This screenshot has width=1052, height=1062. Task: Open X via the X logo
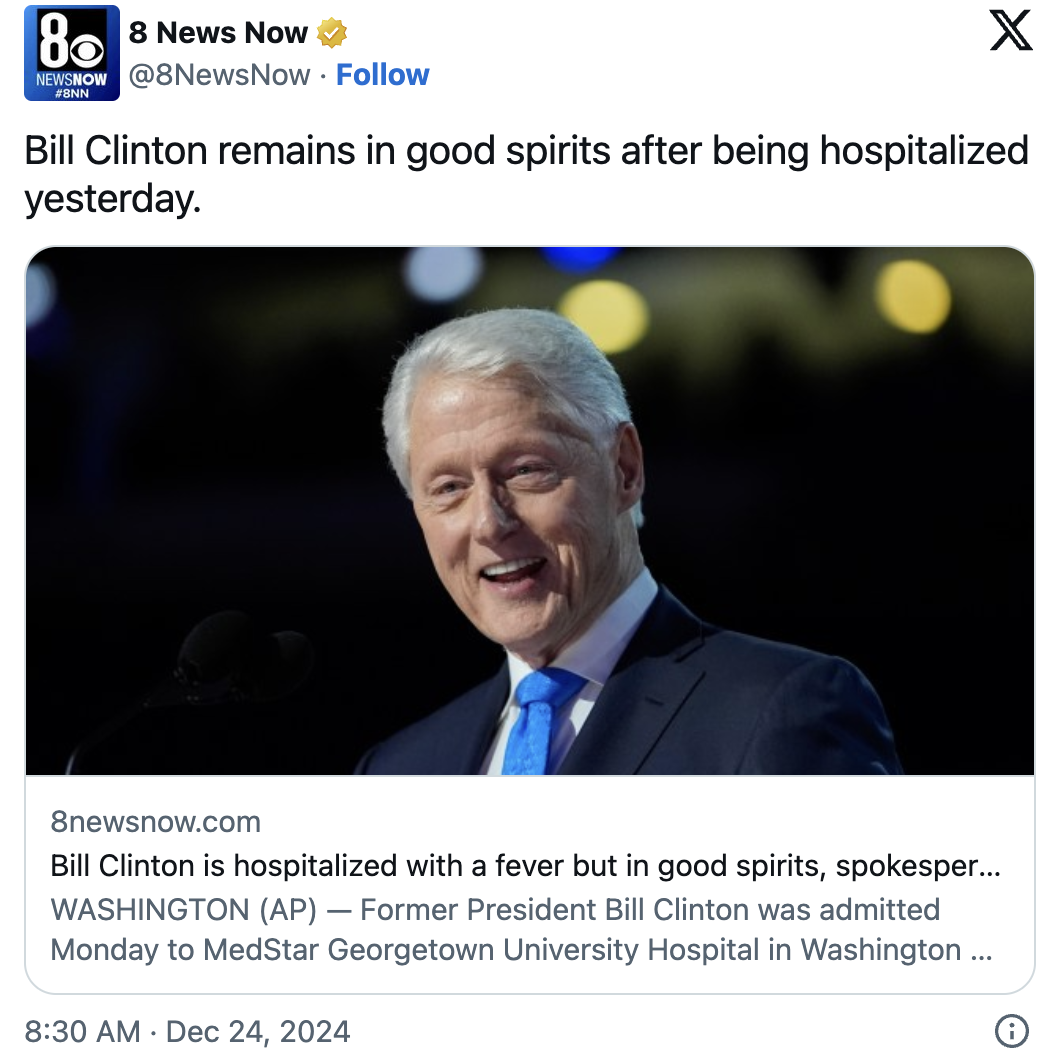(1010, 31)
